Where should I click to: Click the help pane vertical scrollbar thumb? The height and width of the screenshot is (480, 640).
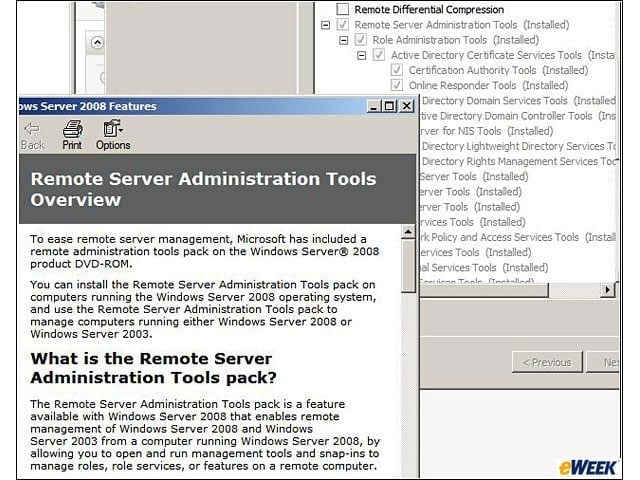pyautogui.click(x=408, y=266)
